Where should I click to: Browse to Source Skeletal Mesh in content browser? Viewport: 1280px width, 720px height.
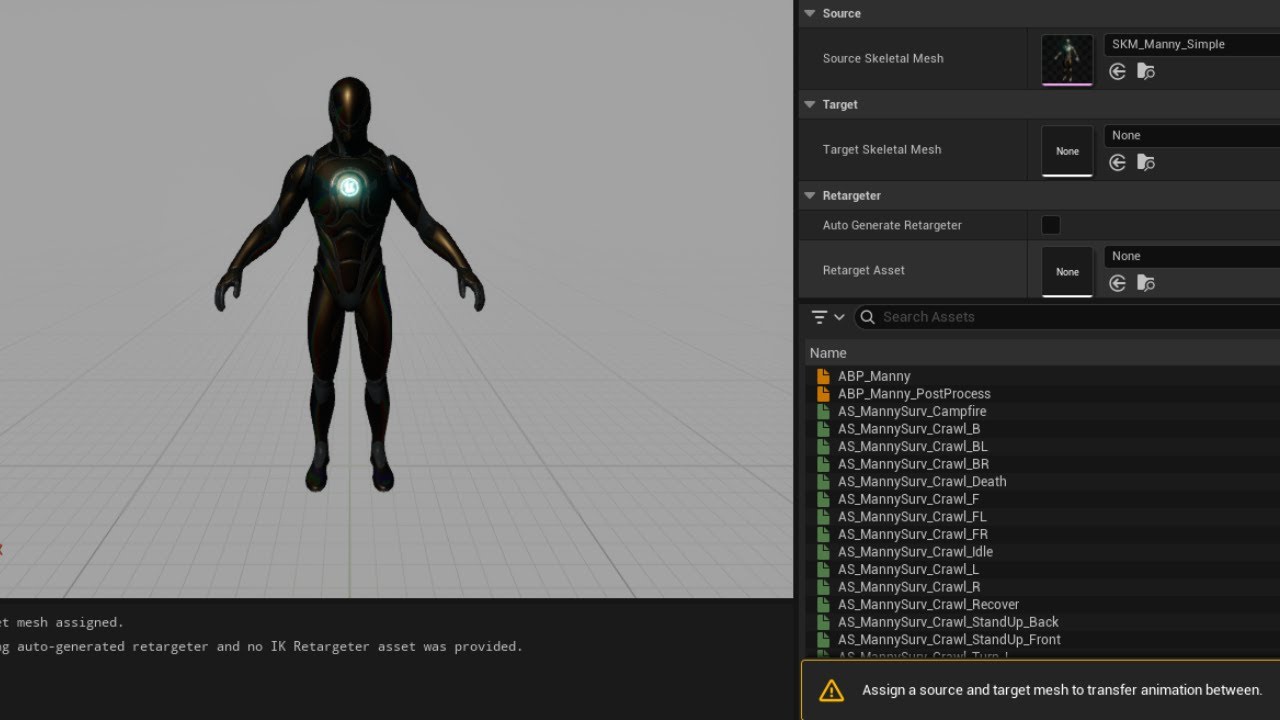coord(1146,72)
